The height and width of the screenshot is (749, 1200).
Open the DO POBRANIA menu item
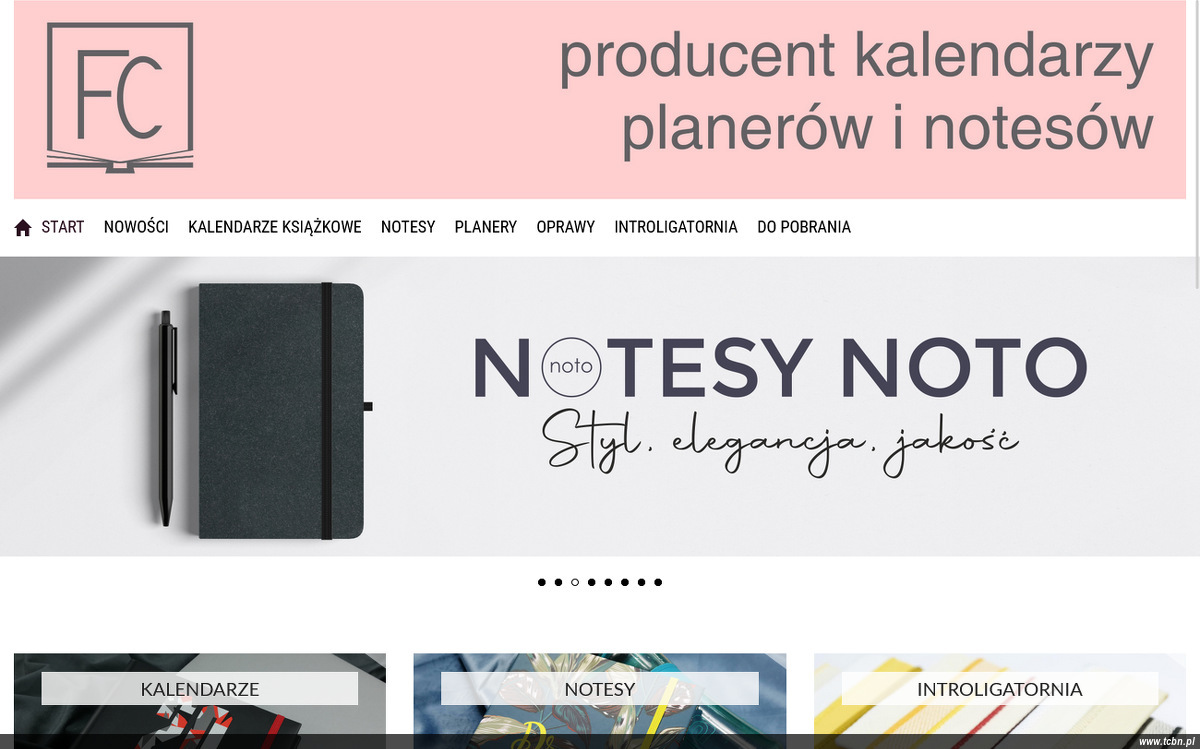(x=804, y=227)
